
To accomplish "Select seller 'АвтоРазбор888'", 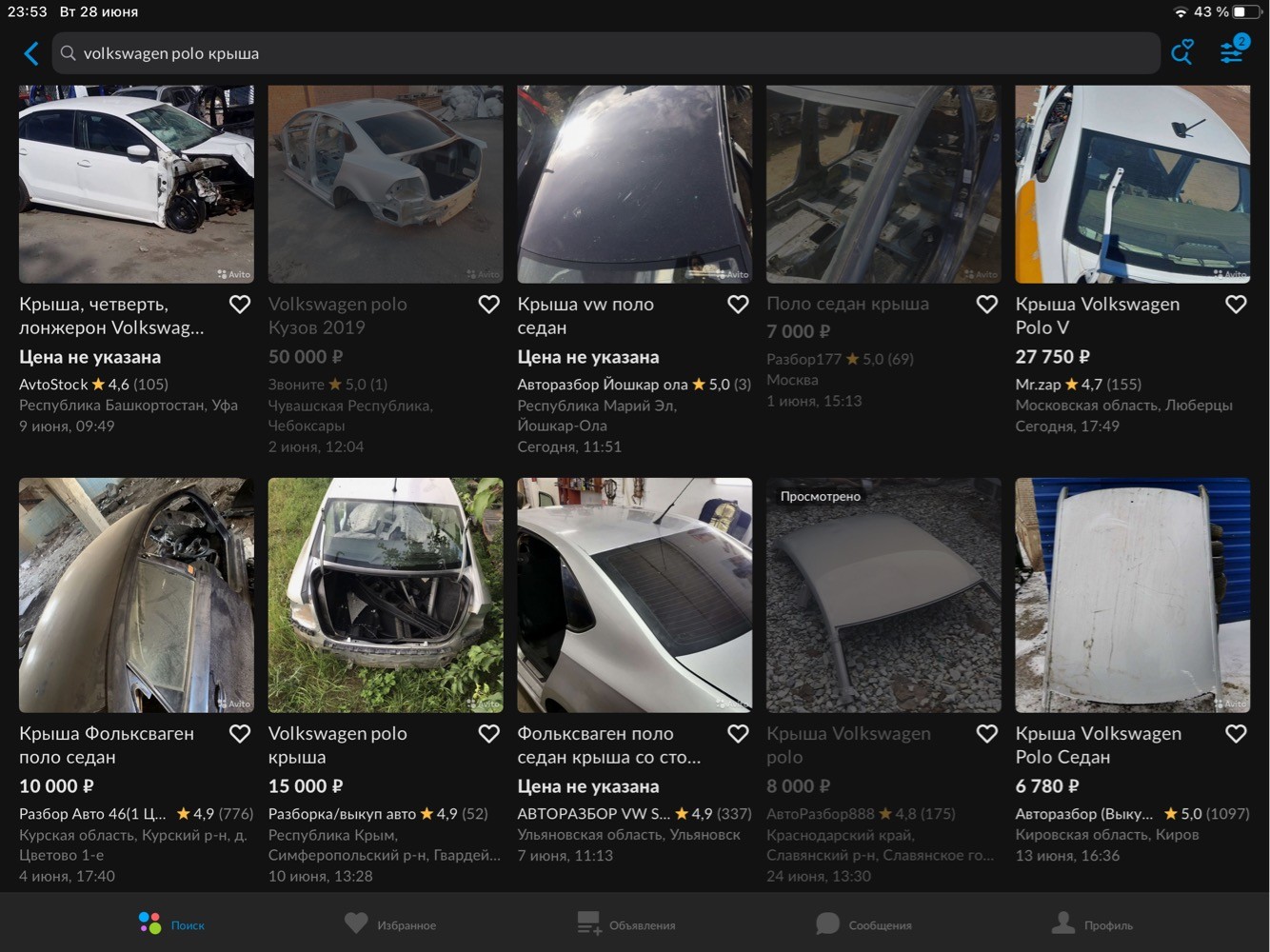I will click(x=821, y=814).
